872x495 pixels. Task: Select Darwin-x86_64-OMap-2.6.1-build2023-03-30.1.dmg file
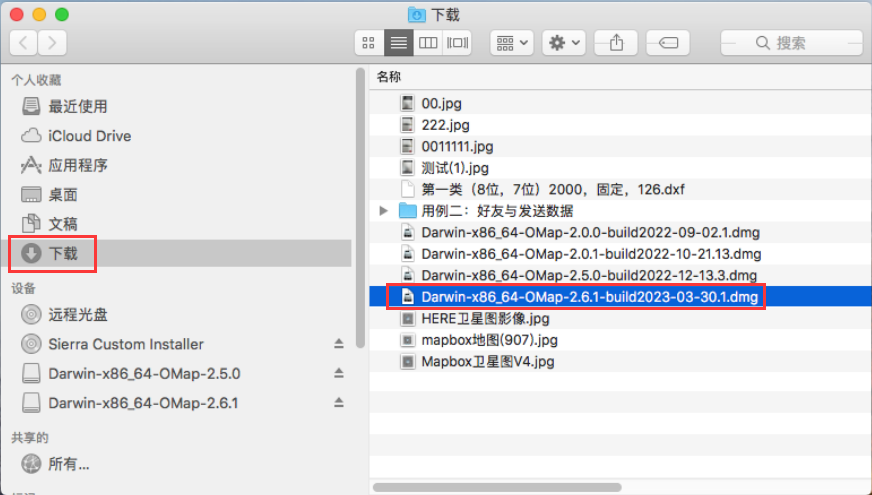pos(589,297)
